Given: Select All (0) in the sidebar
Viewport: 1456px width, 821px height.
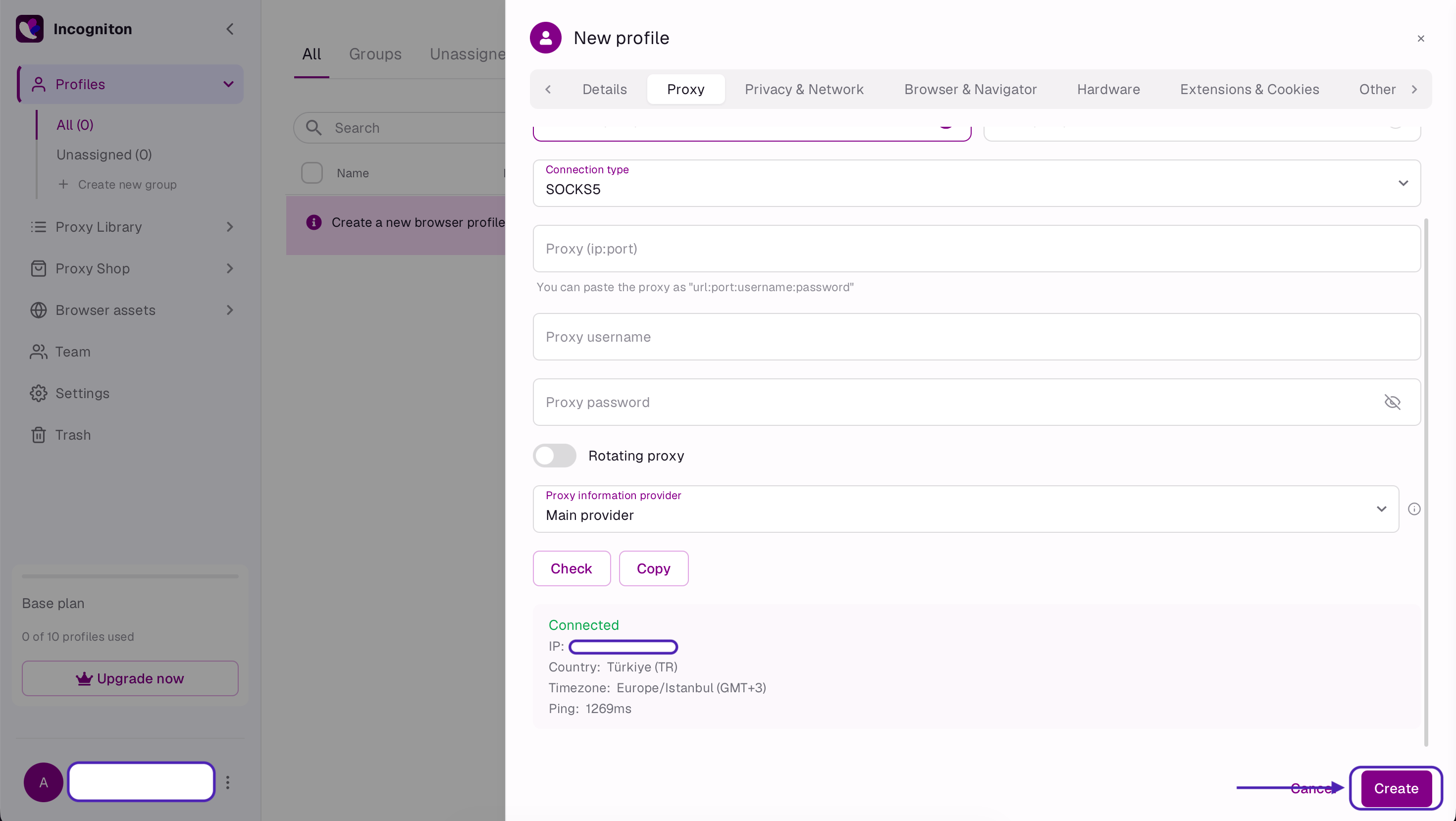Looking at the screenshot, I should click(x=75, y=125).
